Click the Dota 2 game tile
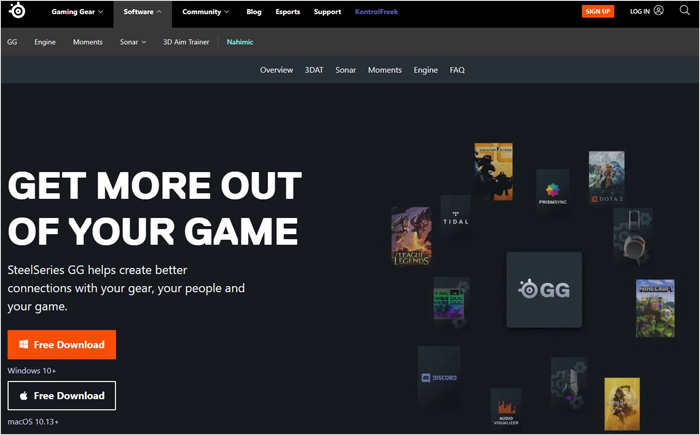 point(607,177)
